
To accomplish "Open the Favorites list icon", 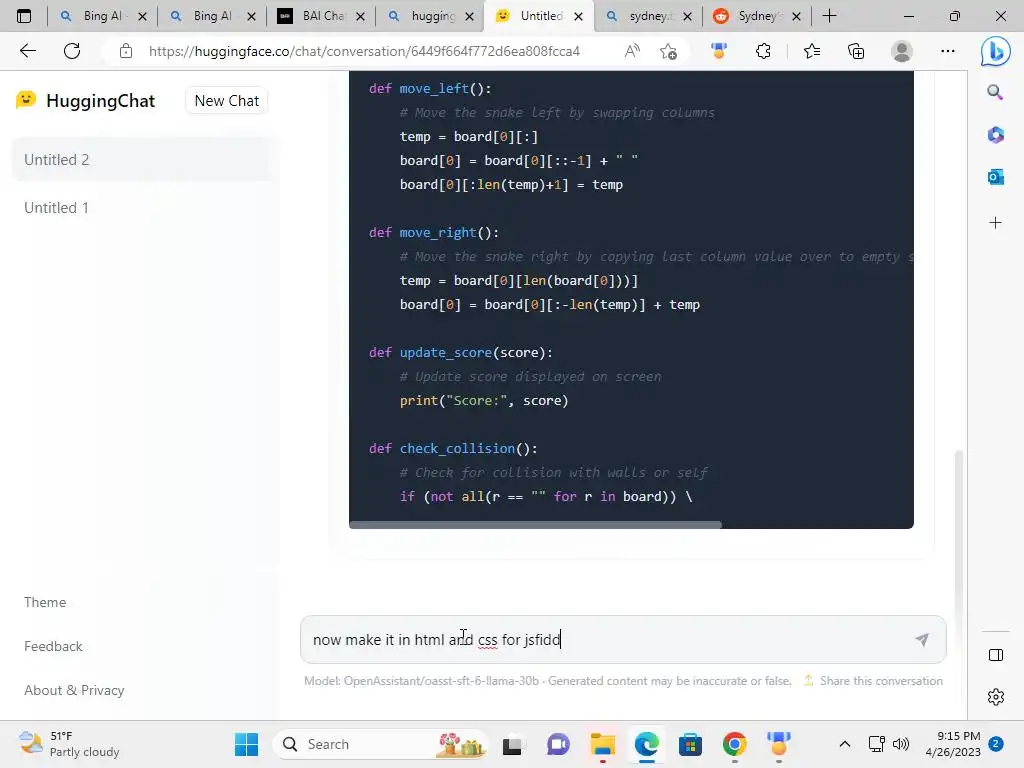I will [x=812, y=51].
